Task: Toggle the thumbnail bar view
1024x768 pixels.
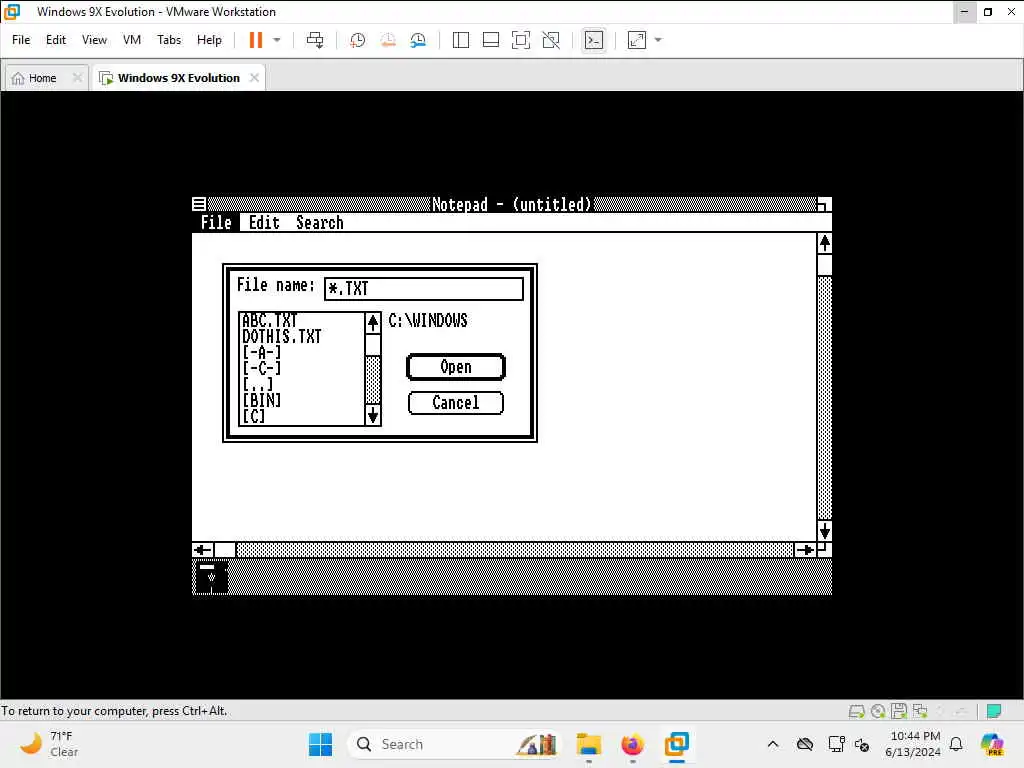Action: tap(490, 40)
